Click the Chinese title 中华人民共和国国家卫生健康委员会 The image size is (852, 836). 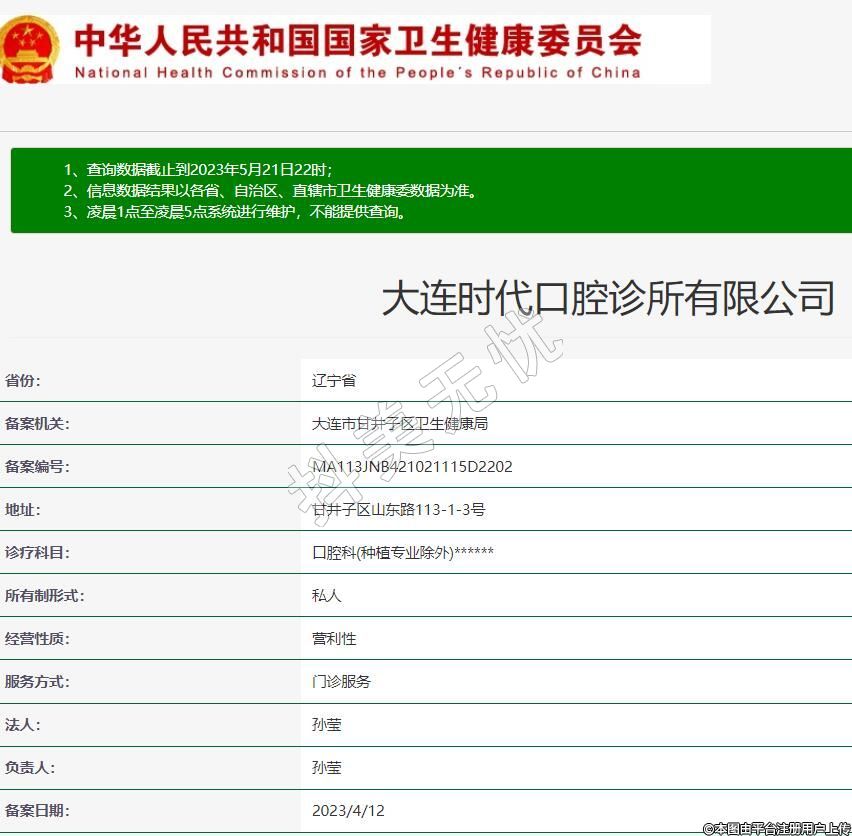coord(358,41)
